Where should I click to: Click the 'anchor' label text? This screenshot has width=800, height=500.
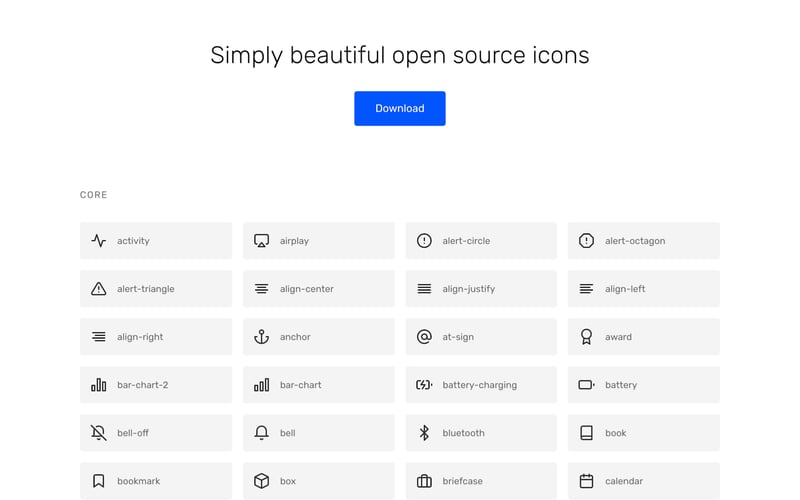[x=295, y=337]
